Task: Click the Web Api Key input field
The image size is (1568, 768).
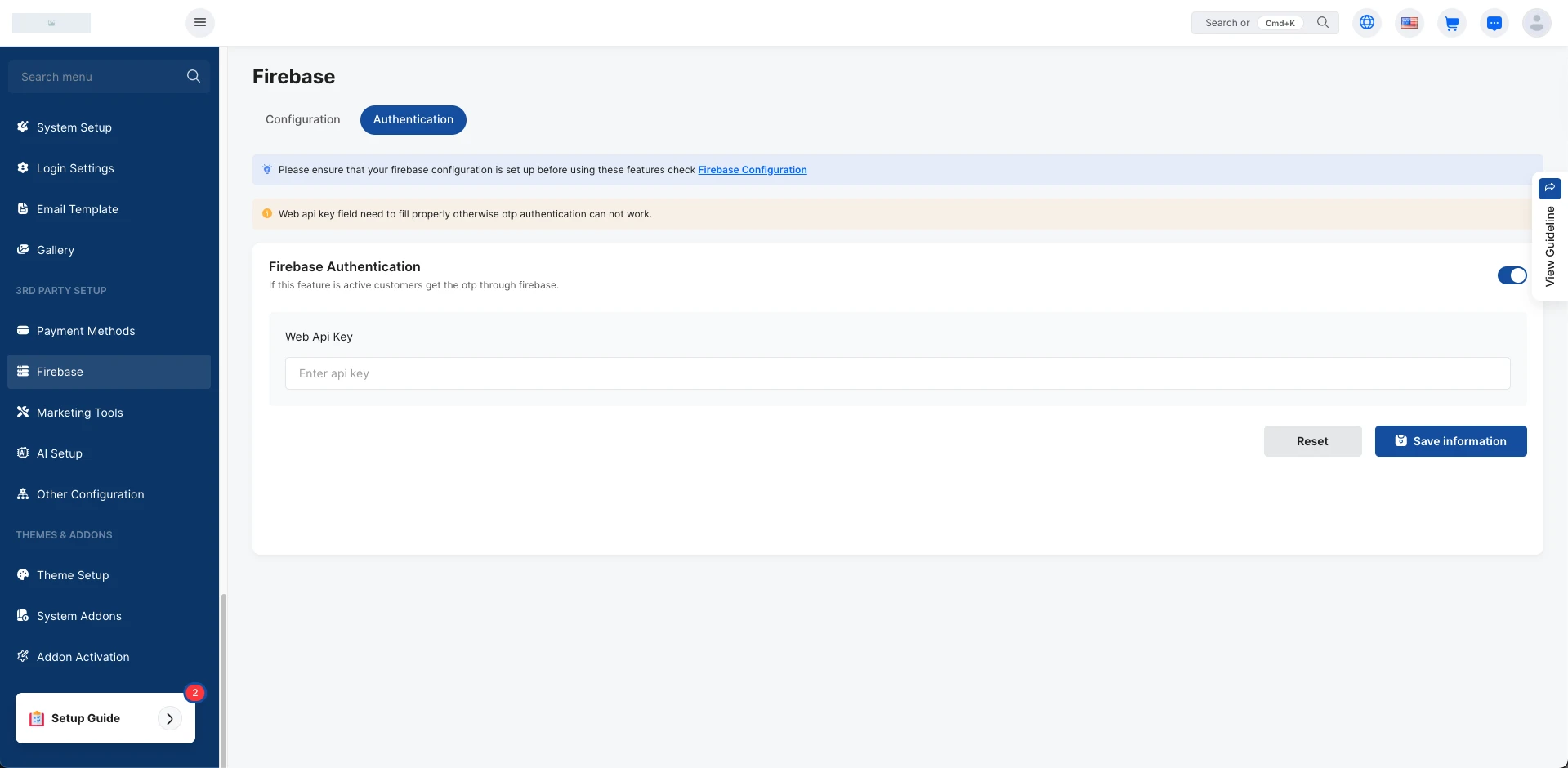Action: [897, 373]
